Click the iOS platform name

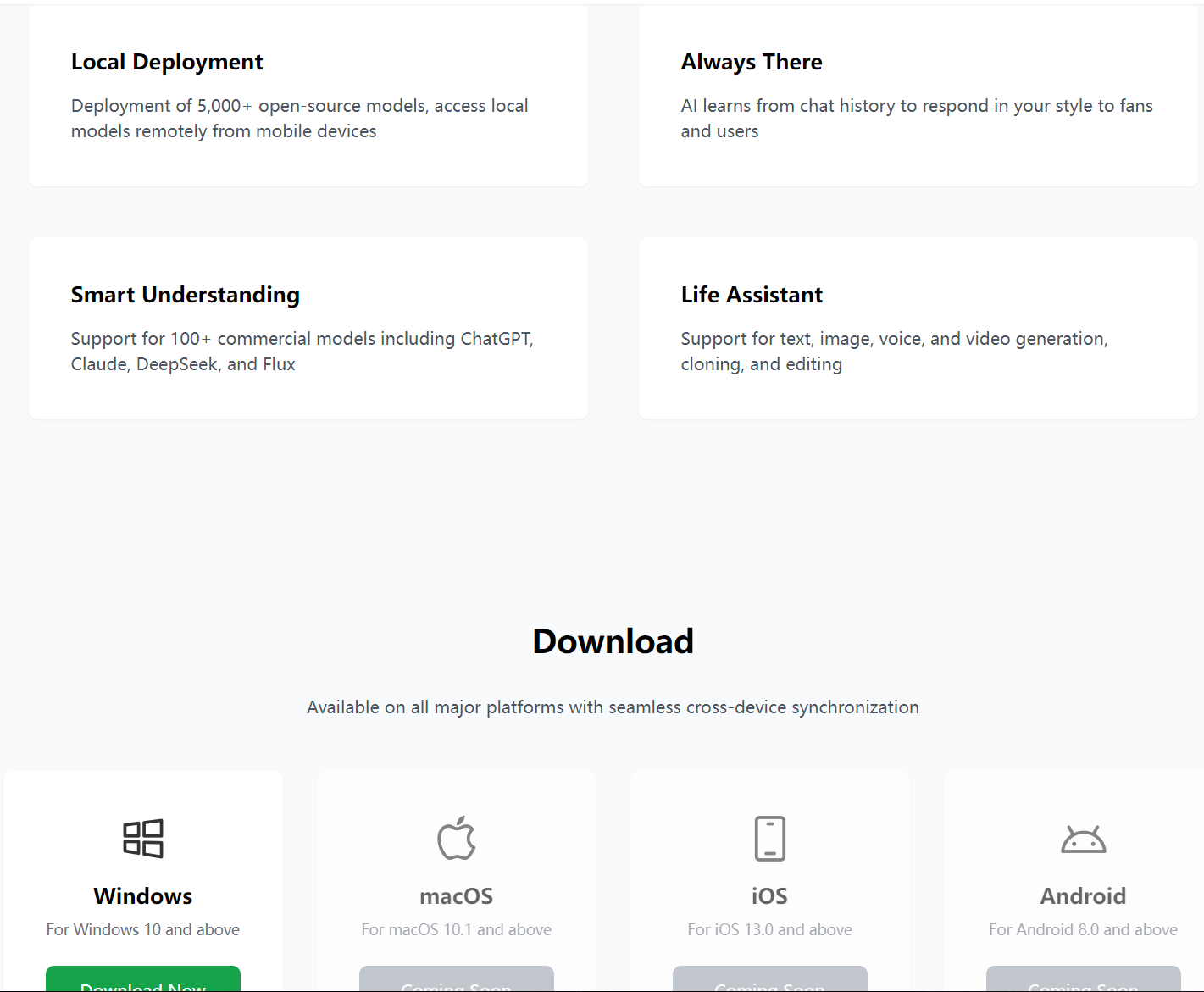[x=770, y=896]
